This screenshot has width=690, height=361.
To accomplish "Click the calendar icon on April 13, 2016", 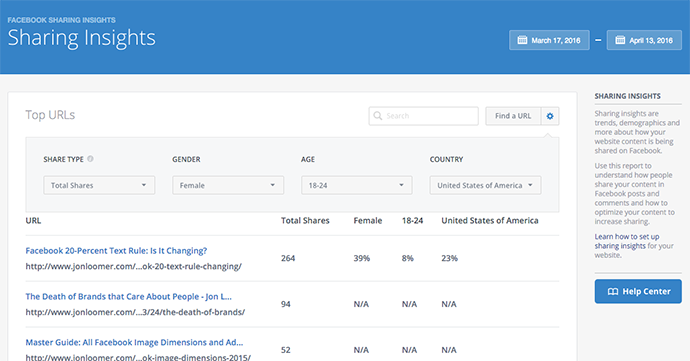I will pos(620,40).
